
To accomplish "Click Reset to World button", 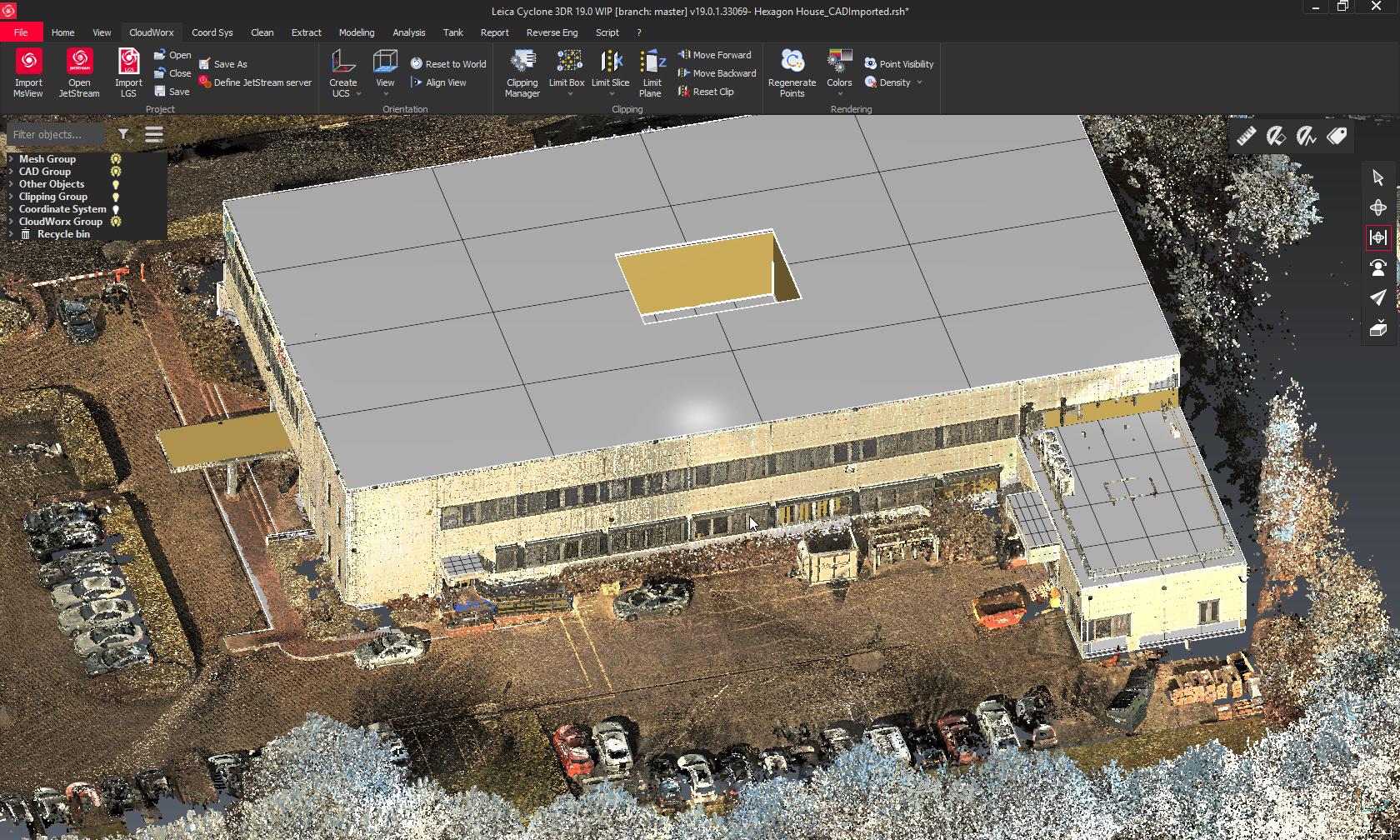I will pyautogui.click(x=448, y=64).
